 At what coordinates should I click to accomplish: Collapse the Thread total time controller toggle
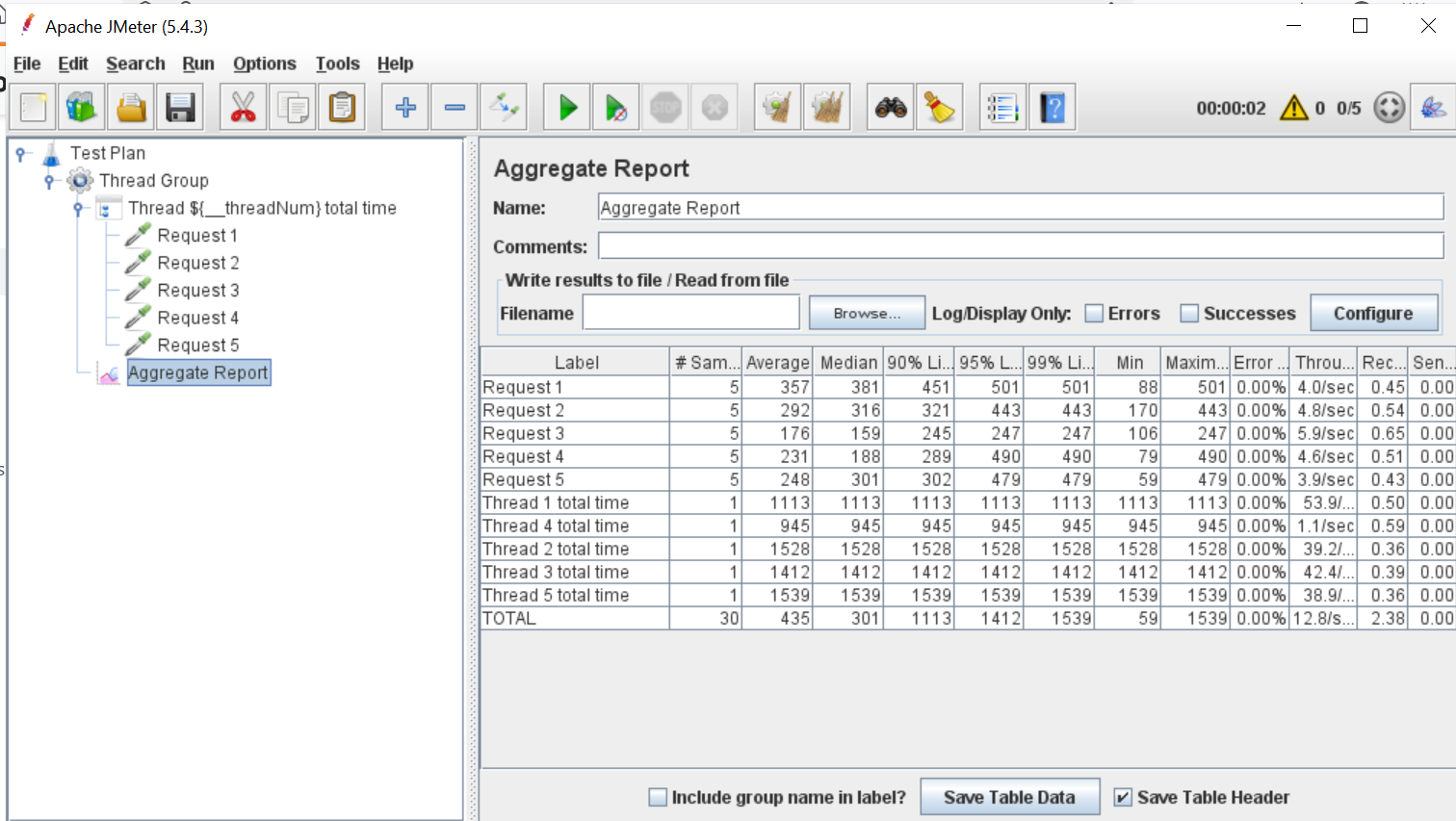pos(79,208)
